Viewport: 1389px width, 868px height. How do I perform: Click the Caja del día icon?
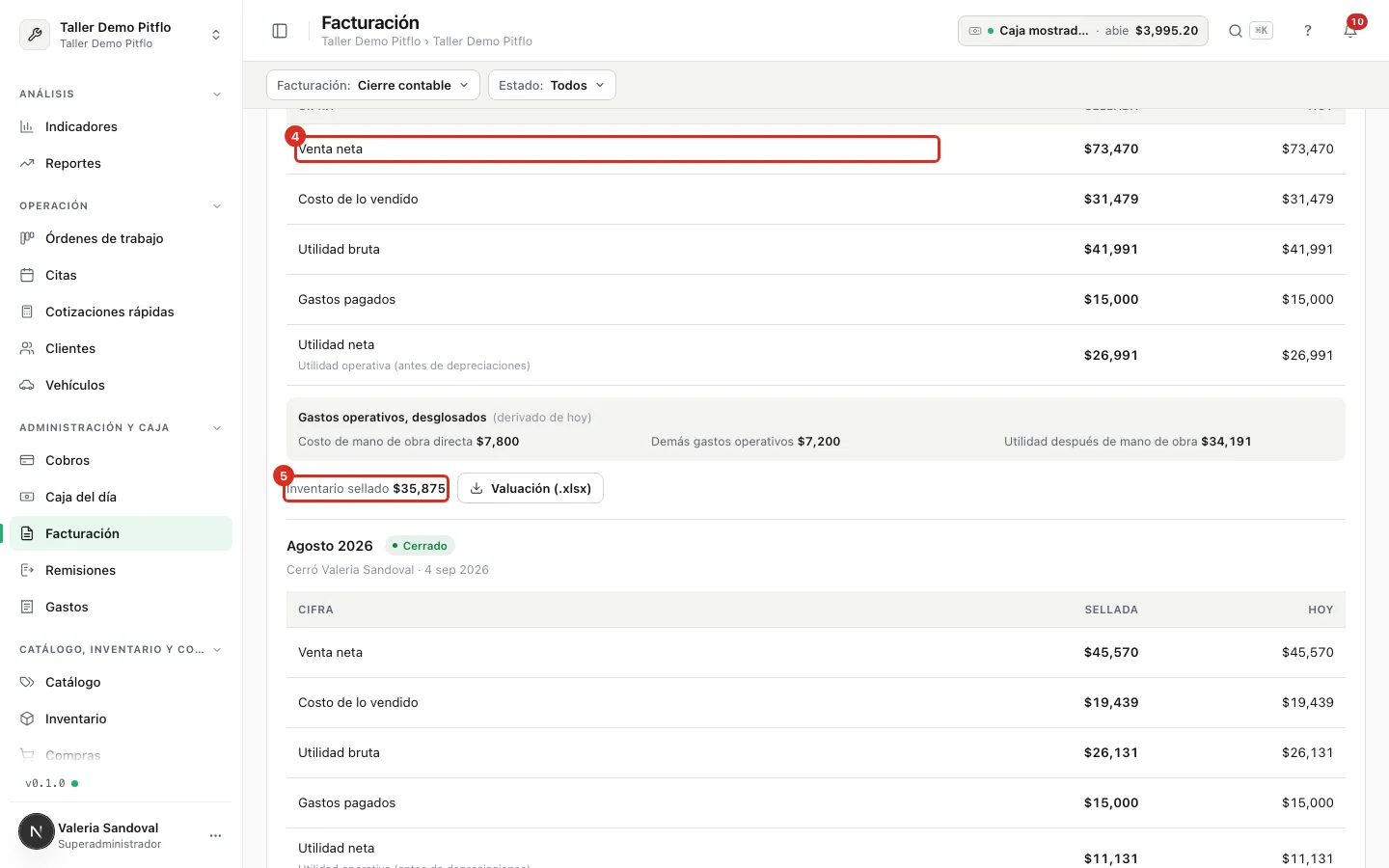tap(27, 497)
